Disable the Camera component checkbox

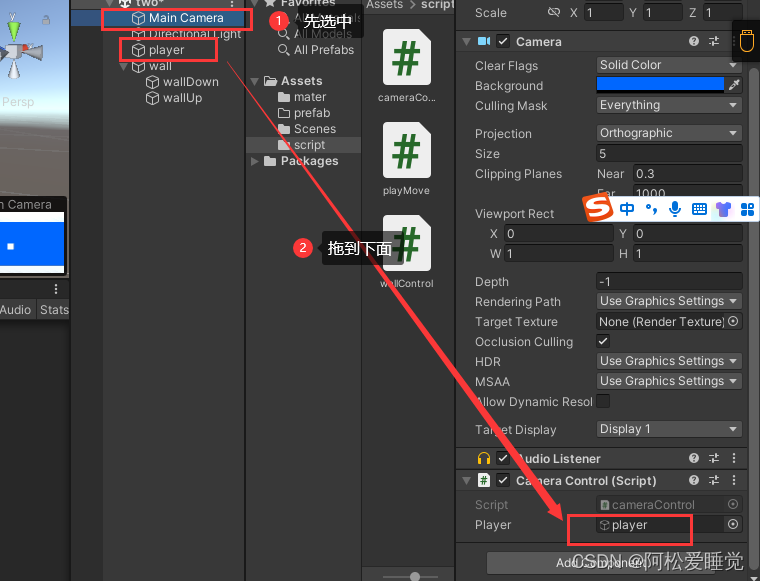click(503, 42)
